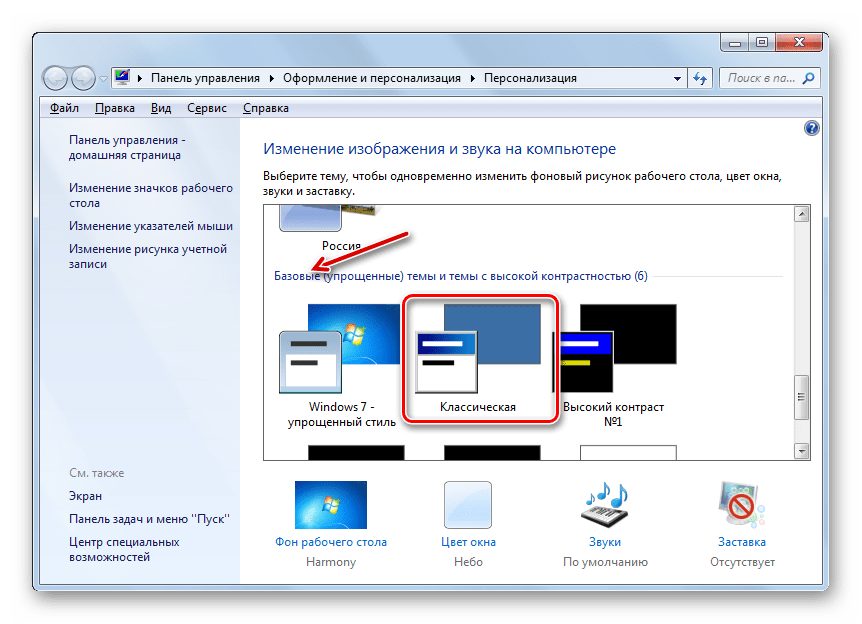Click the blue Help question mark icon
Viewport: 862px width, 624px height.
pyautogui.click(x=811, y=128)
